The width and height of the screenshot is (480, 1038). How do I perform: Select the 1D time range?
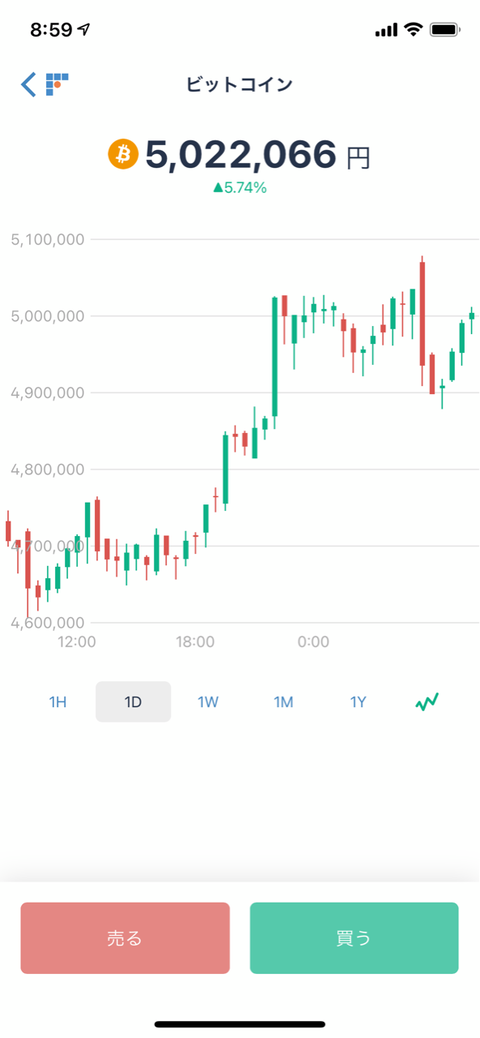click(x=133, y=702)
